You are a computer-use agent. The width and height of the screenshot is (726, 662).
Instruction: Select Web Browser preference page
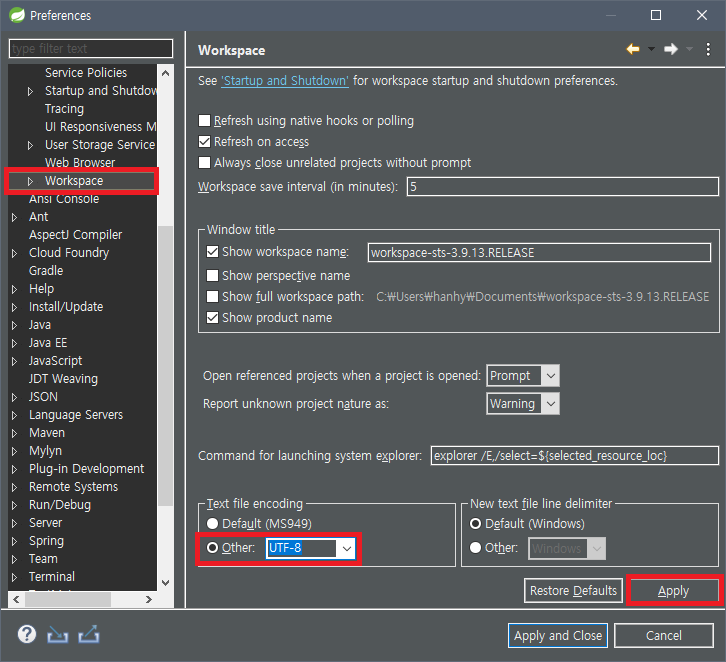[x=80, y=162]
